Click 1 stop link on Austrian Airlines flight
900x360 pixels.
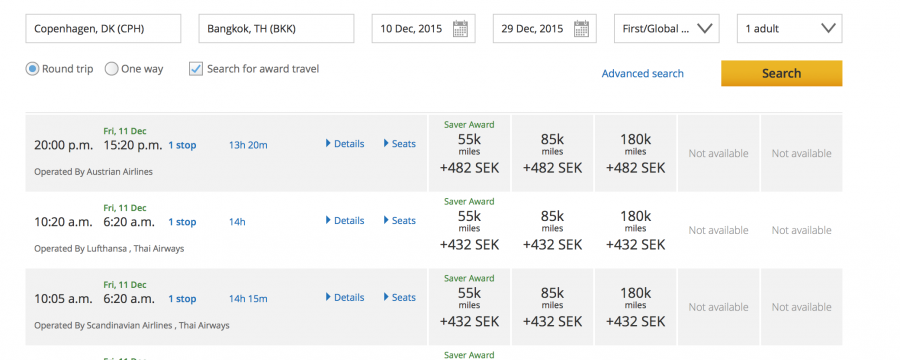coord(182,145)
